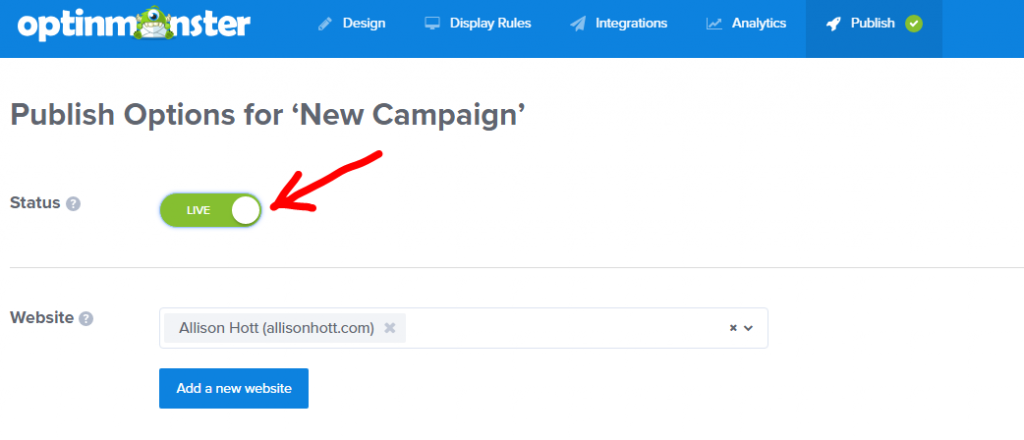Clear all selections in the Website field
Image resolution: width=1024 pixels, height=440 pixels.
pyautogui.click(x=732, y=327)
